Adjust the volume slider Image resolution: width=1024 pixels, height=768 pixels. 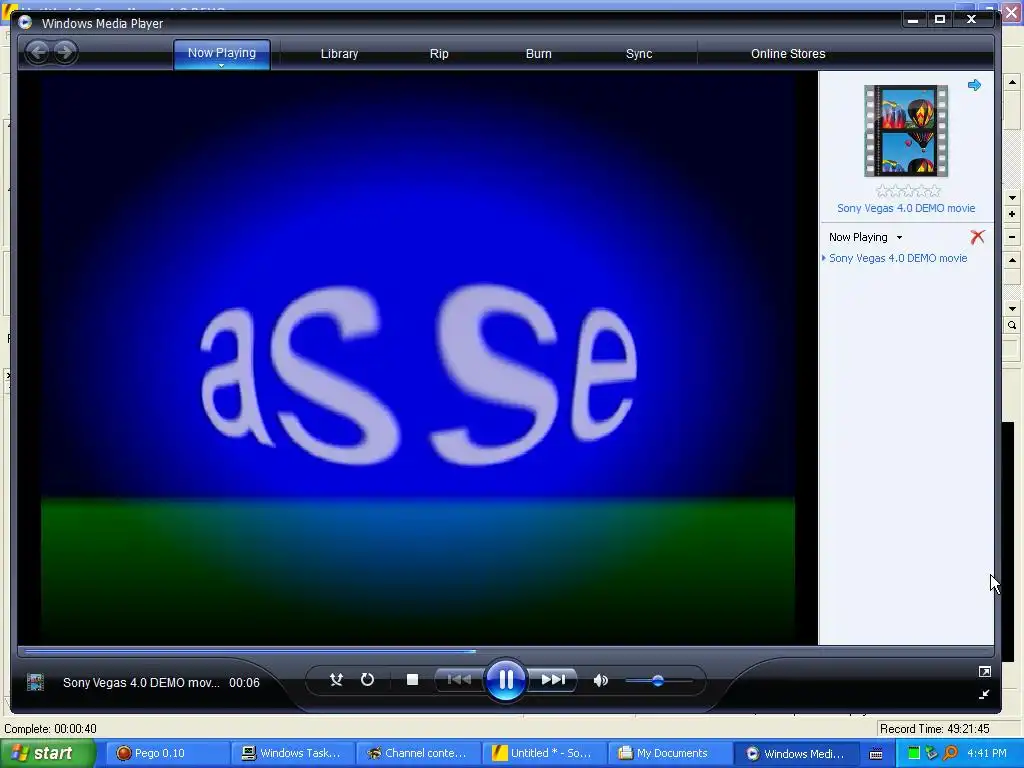(x=658, y=680)
